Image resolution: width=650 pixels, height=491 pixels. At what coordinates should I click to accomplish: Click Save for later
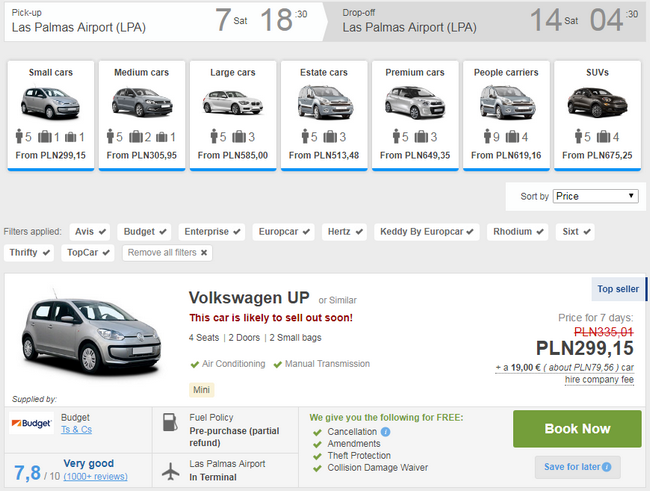[577, 467]
